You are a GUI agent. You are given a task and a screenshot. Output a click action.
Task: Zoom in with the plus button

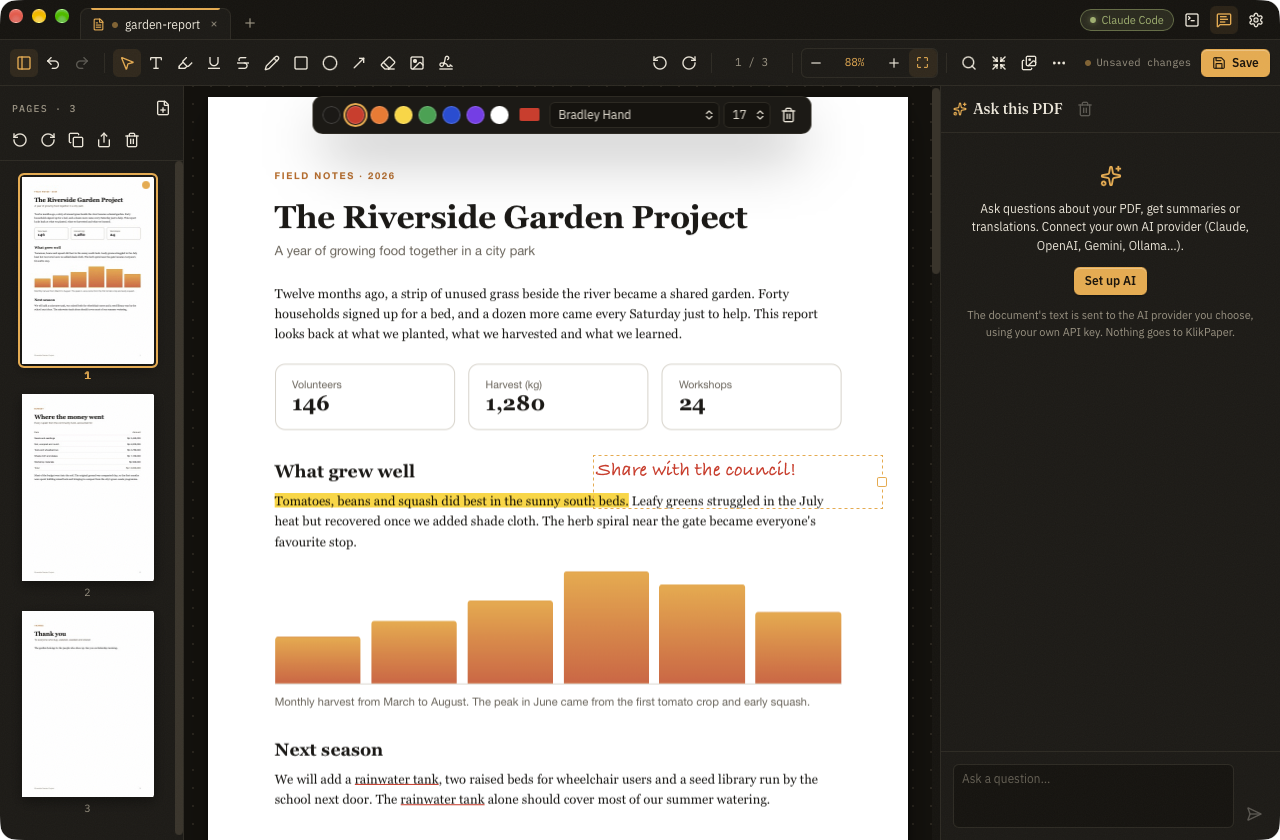894,63
